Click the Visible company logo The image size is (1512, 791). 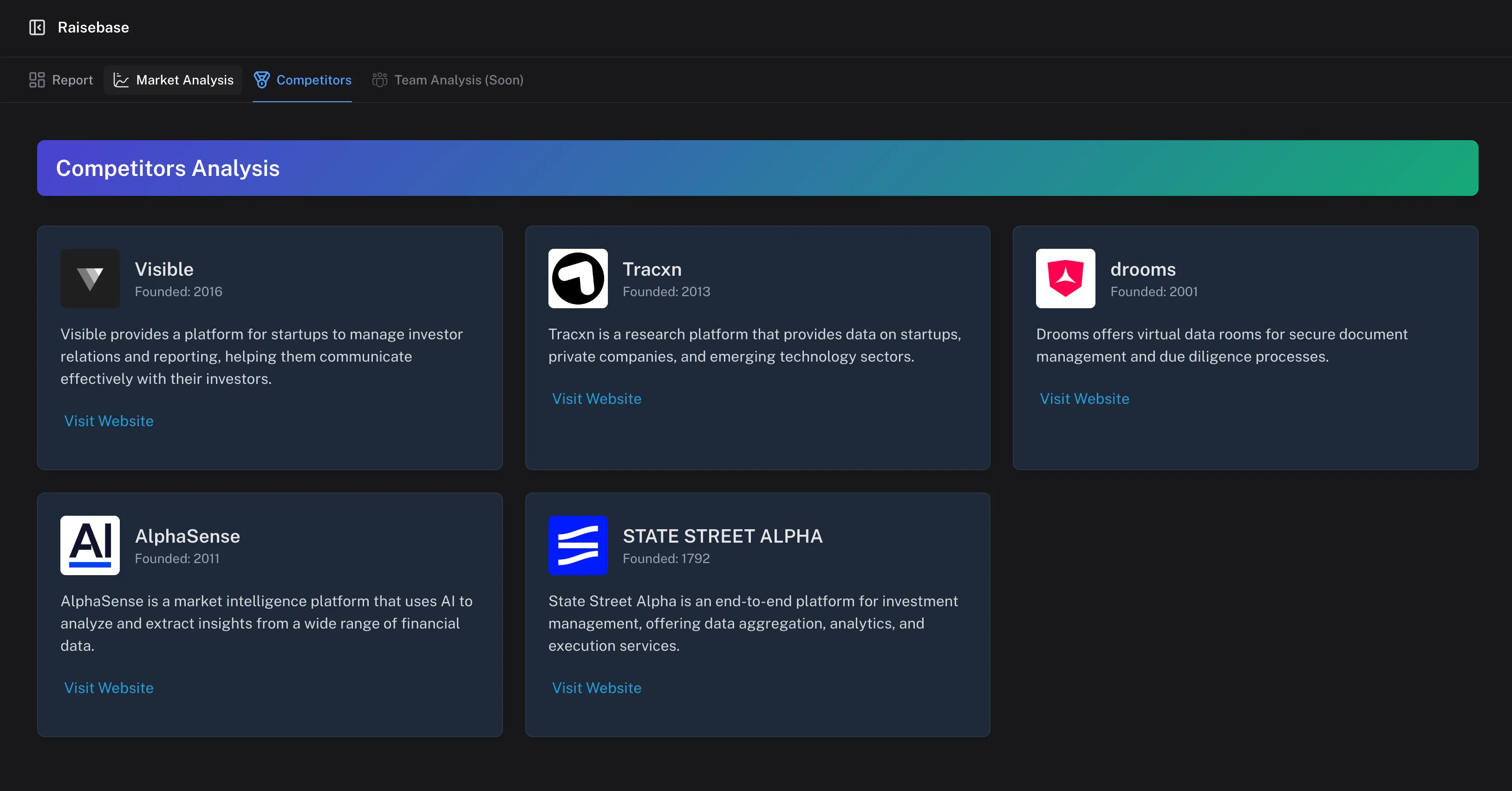90,278
